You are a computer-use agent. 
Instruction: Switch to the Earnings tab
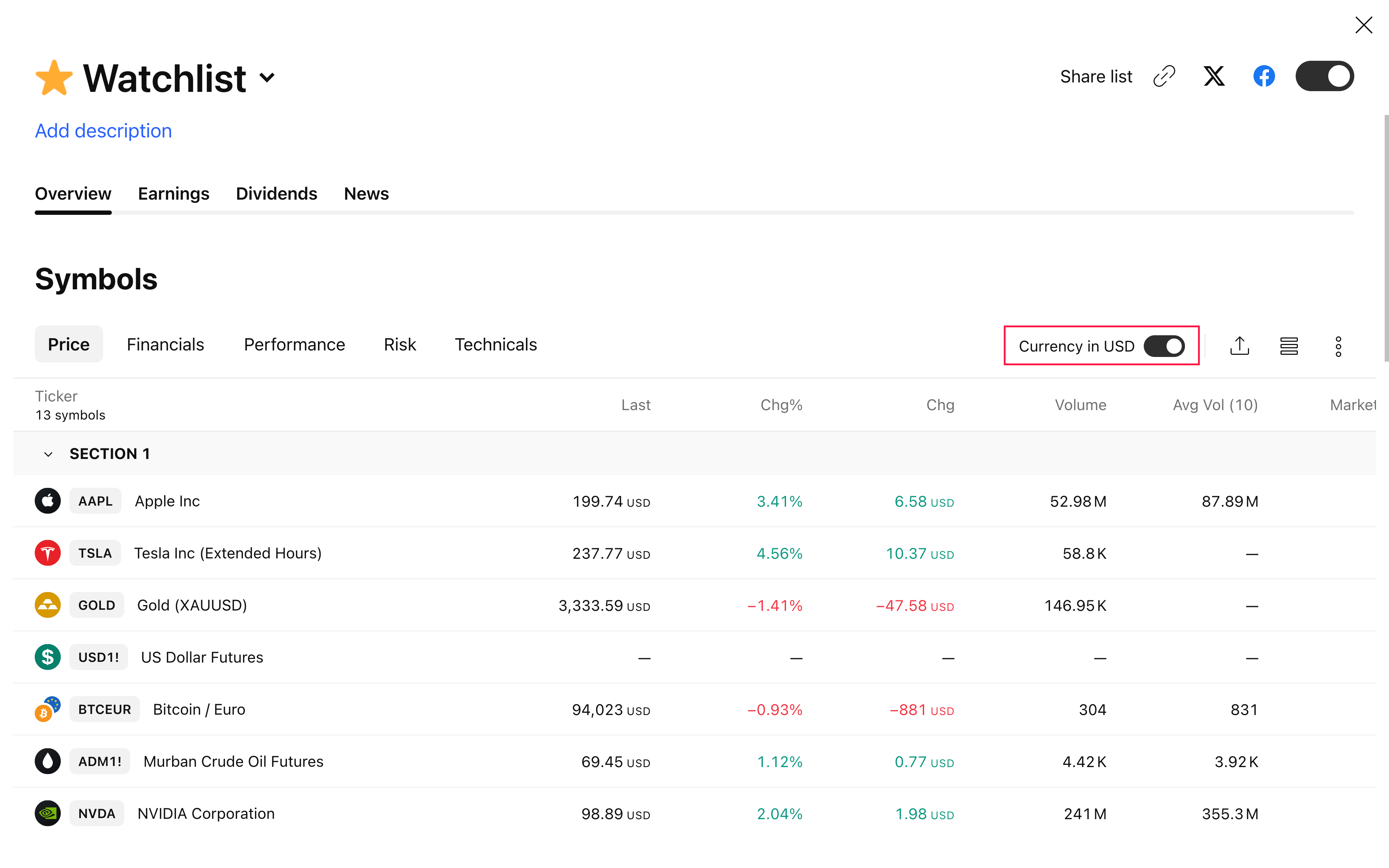173,194
